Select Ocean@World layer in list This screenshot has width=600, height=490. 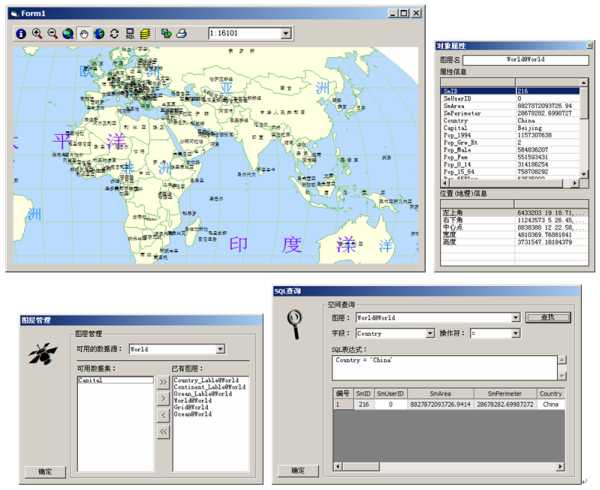[193, 414]
